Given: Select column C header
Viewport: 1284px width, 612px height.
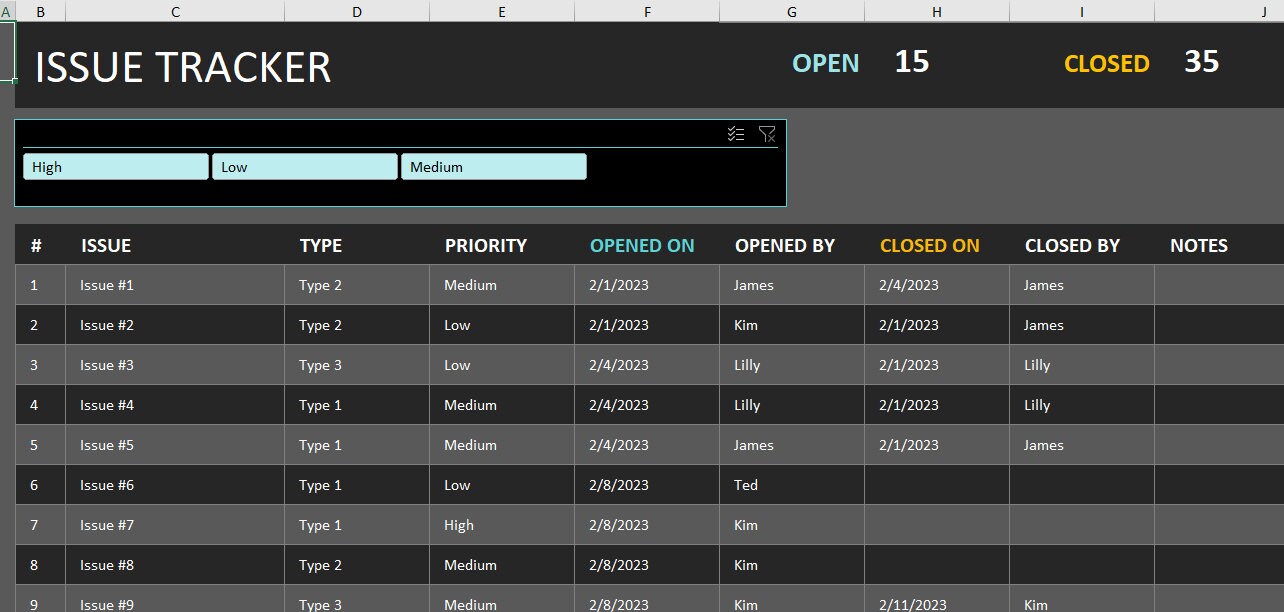Looking at the screenshot, I should coord(175,11).
